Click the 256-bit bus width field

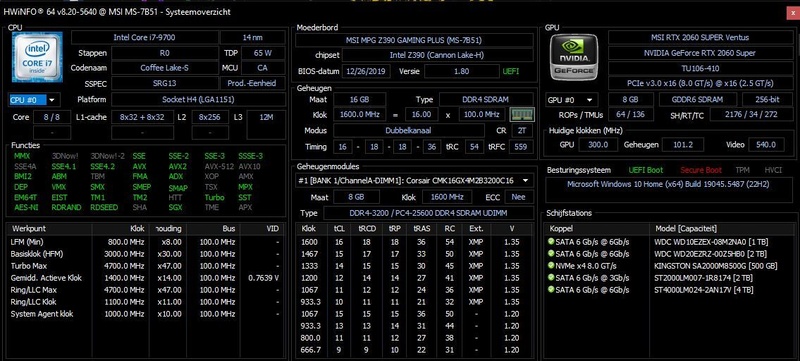[767, 100]
